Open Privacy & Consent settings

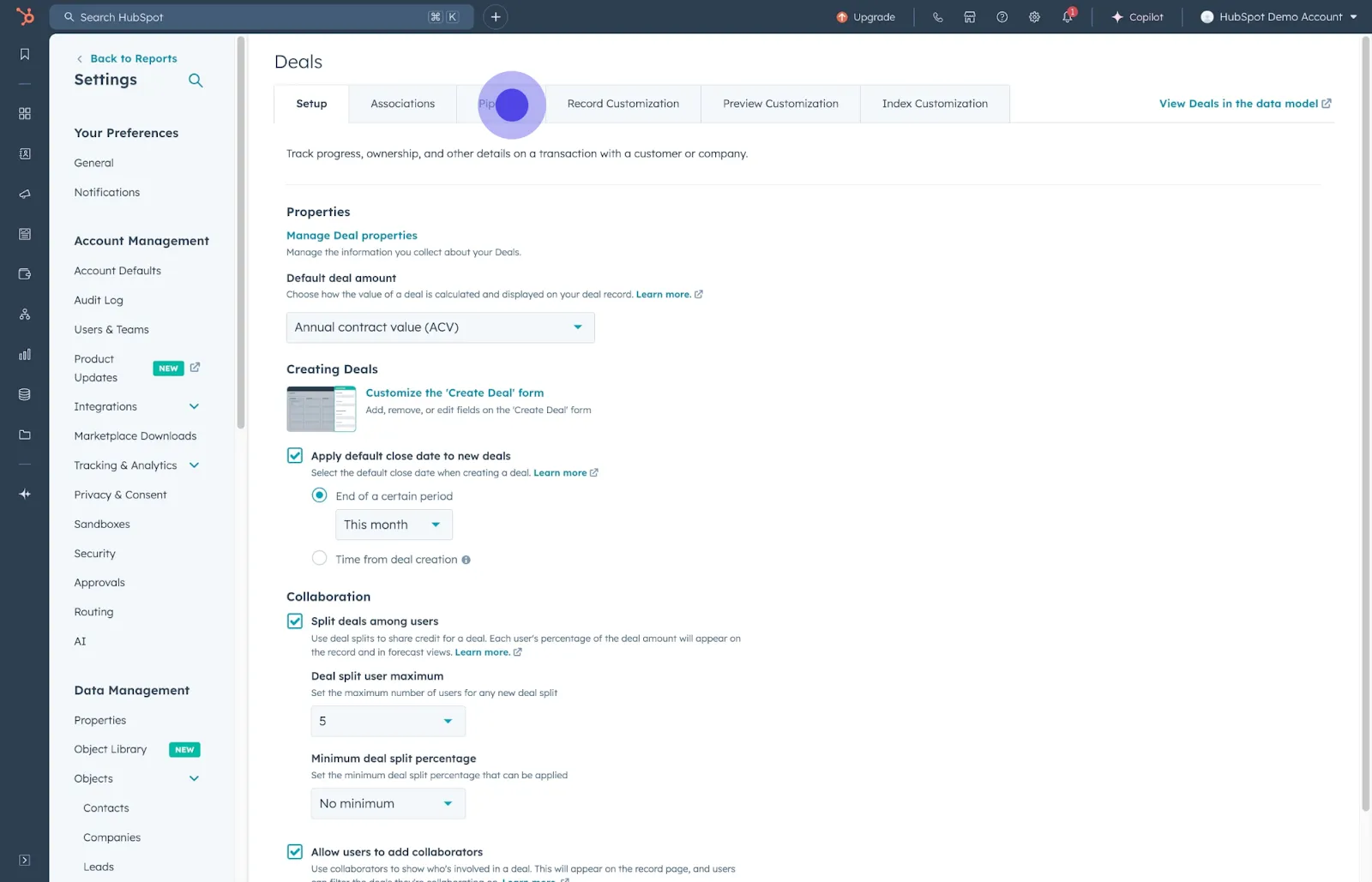120,495
